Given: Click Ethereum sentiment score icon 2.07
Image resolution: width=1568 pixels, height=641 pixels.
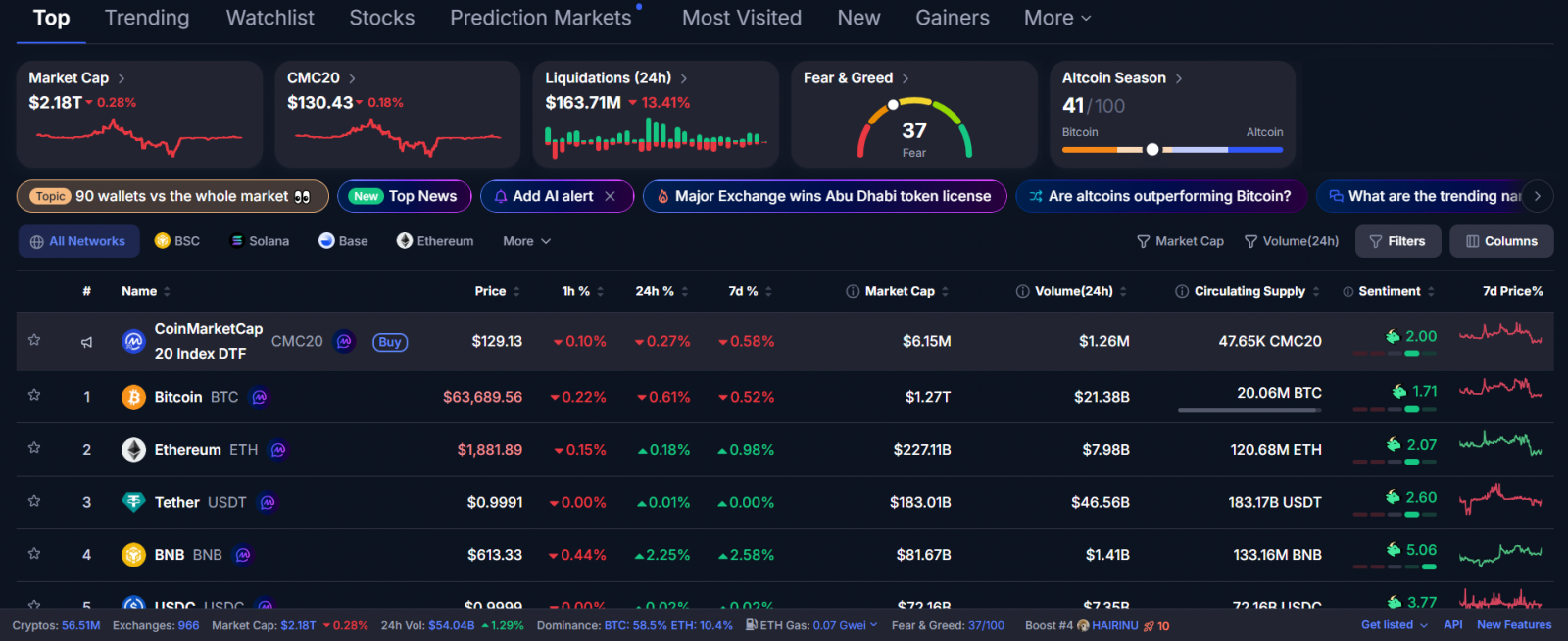Looking at the screenshot, I should (1394, 444).
